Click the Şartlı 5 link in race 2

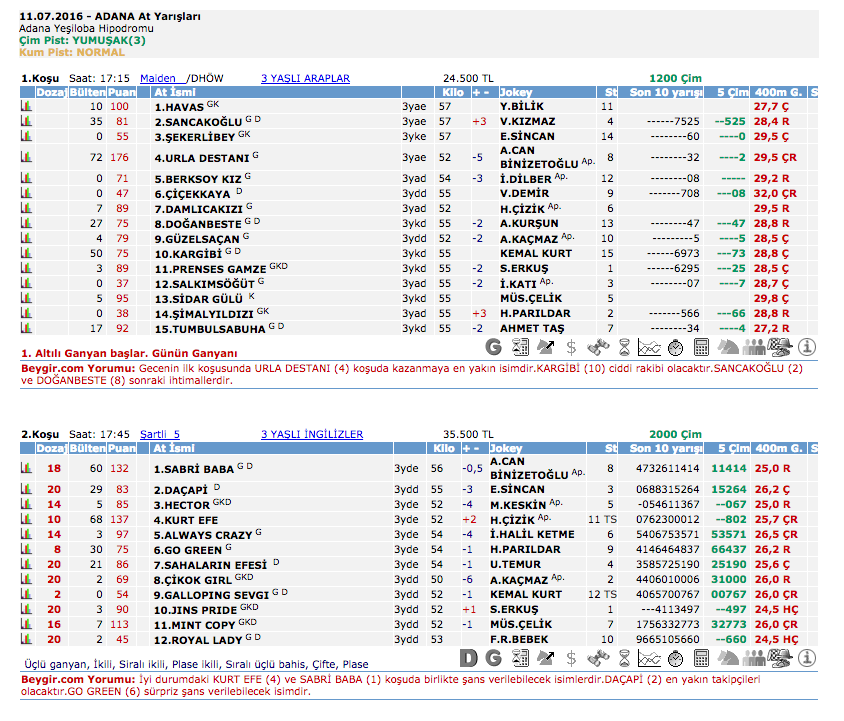point(160,435)
